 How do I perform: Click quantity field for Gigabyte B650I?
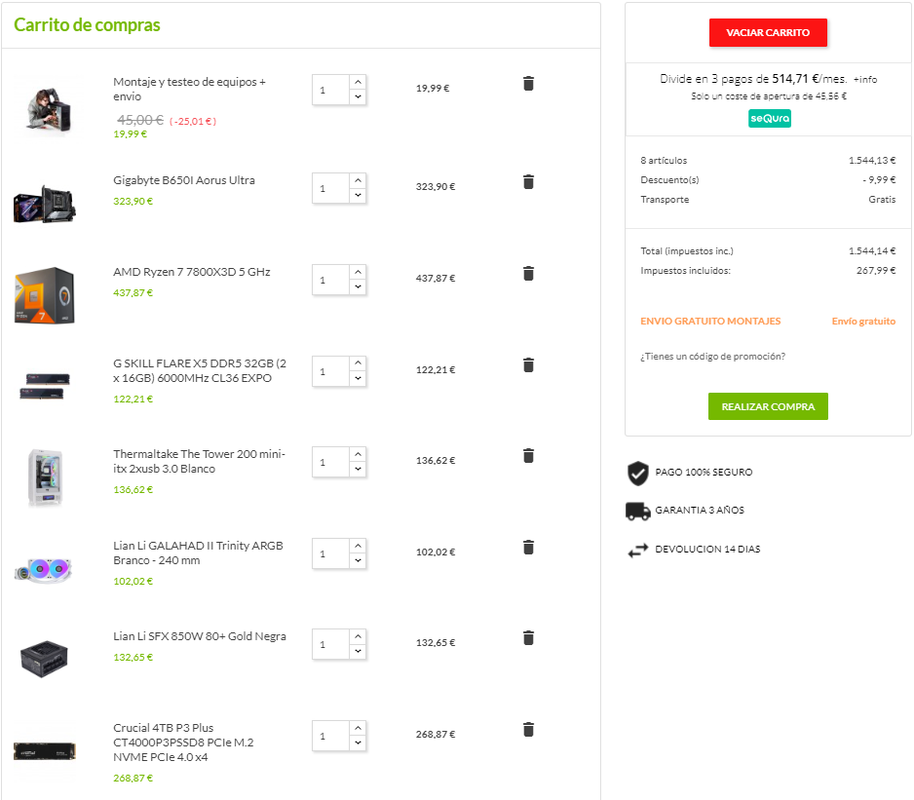(x=331, y=188)
